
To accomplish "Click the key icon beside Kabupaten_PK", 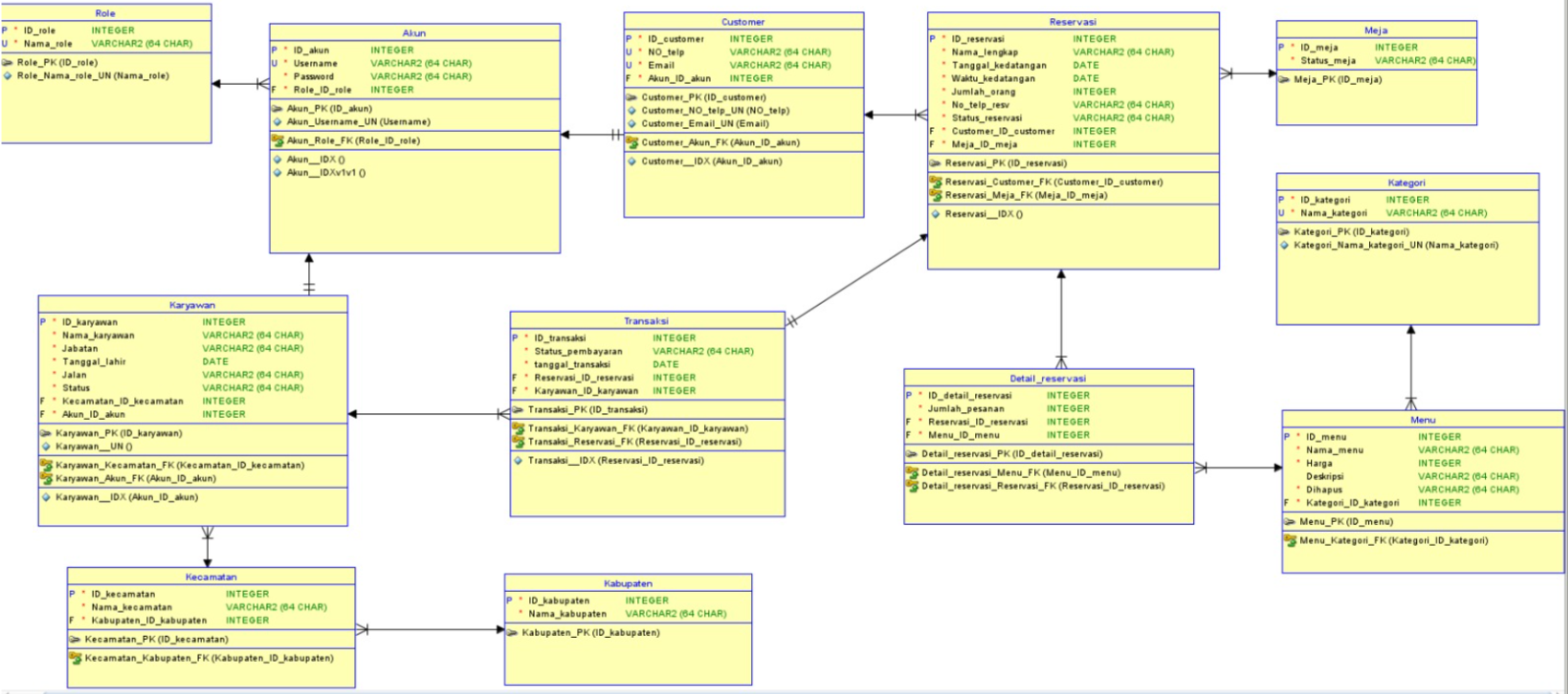I will pyautogui.click(x=512, y=632).
